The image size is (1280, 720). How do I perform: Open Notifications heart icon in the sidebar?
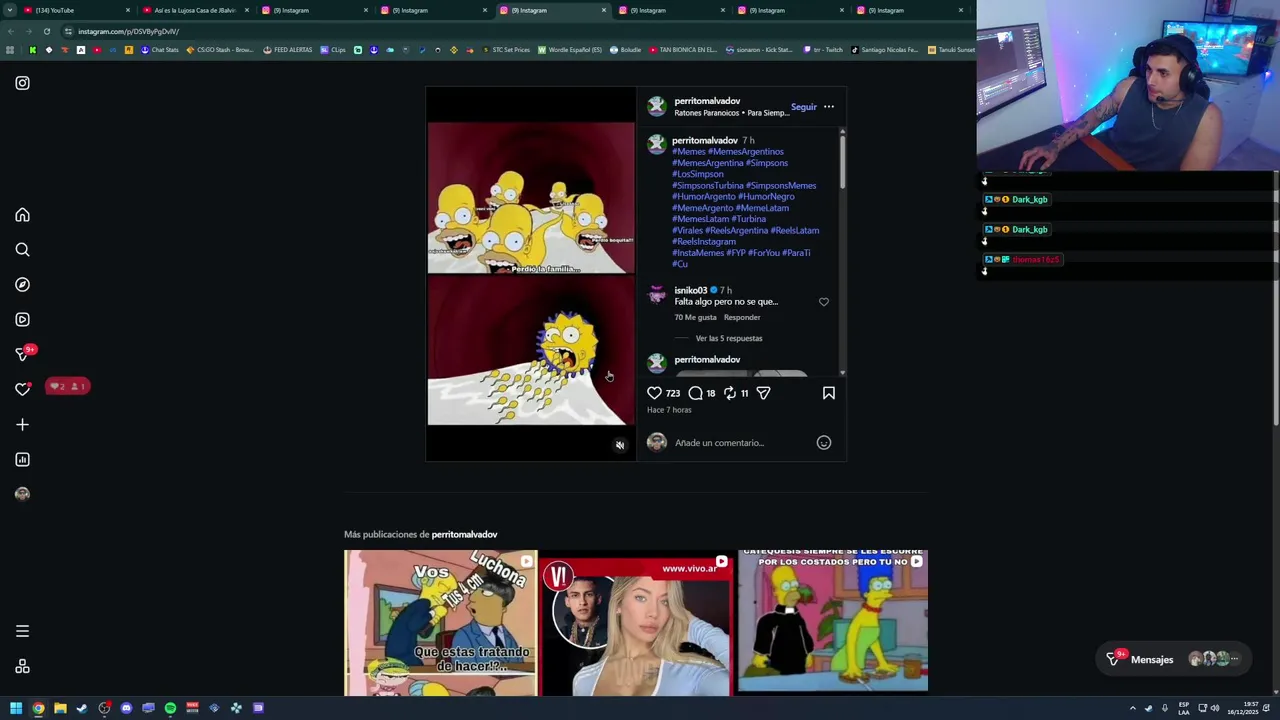[x=22, y=389]
